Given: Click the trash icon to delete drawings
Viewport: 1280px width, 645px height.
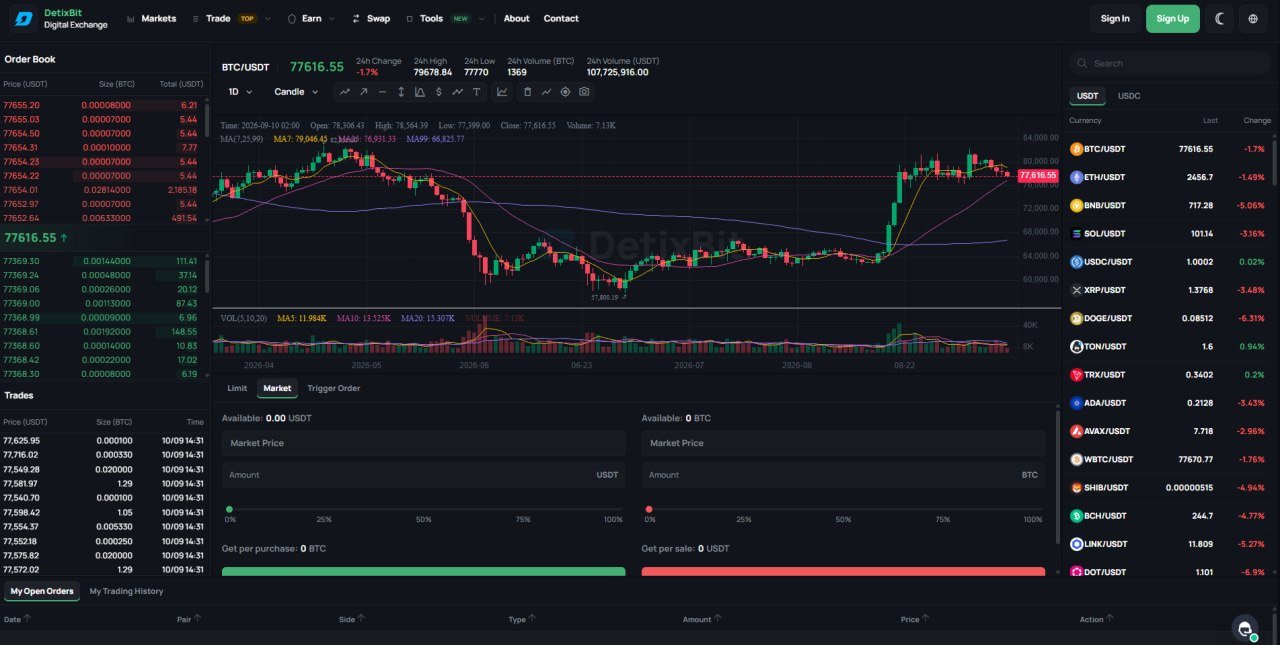Looking at the screenshot, I should pos(527,92).
